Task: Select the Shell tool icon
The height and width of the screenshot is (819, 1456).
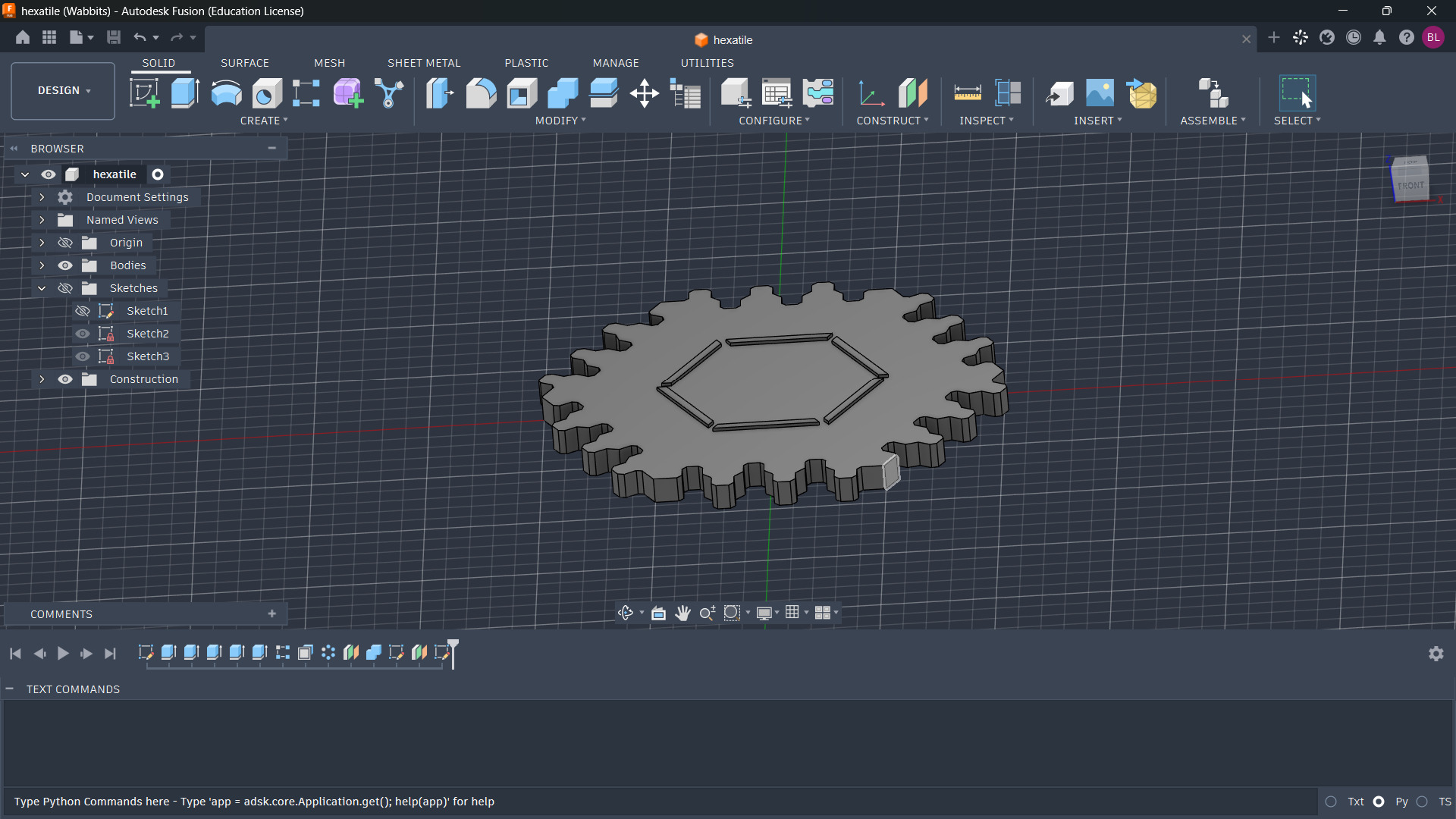Action: (522, 93)
